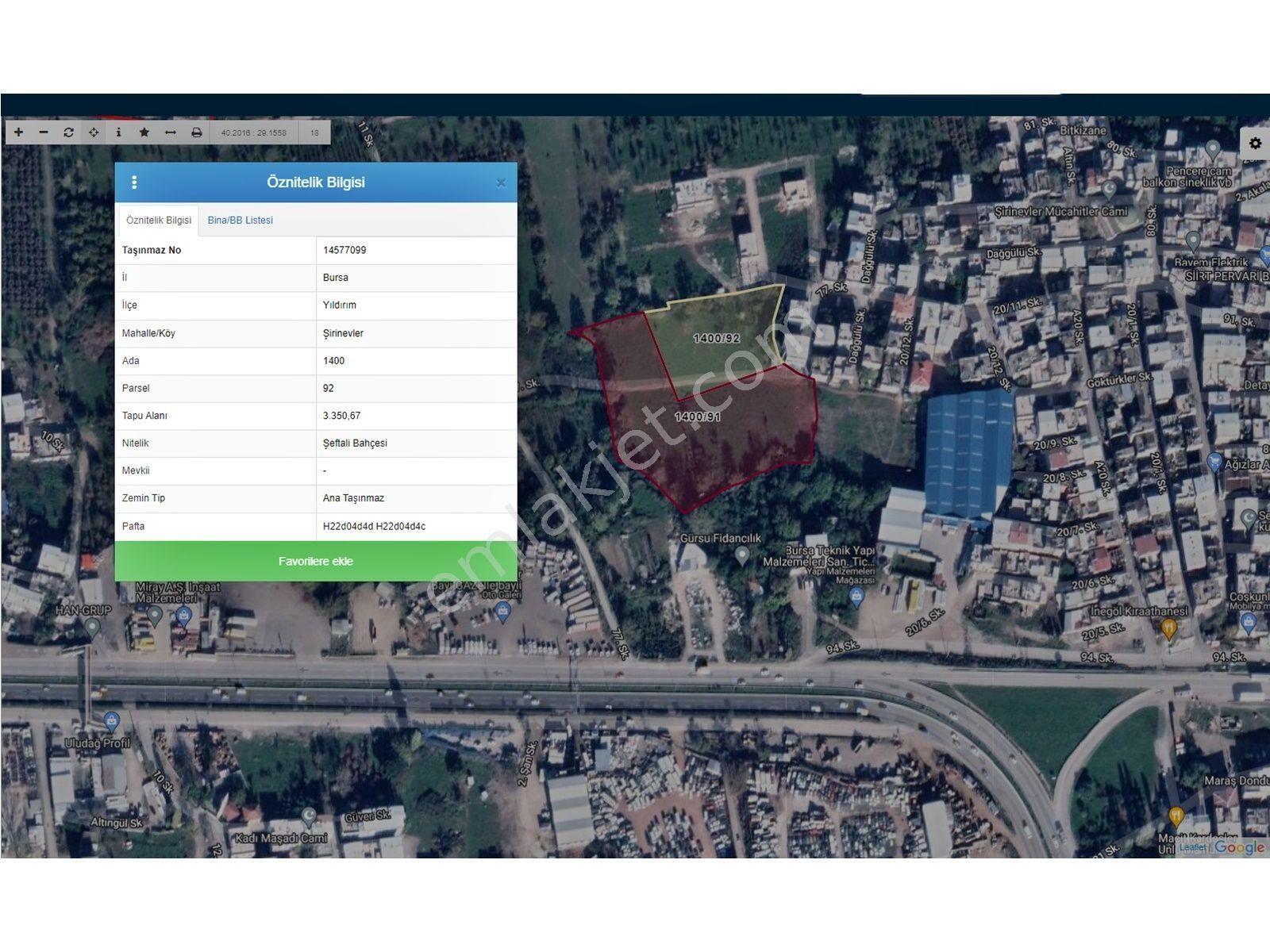Viewport: 1270px width, 952px height.
Task: Click the Pafta value H22d04d4d H22d04d4c
Action: (374, 526)
